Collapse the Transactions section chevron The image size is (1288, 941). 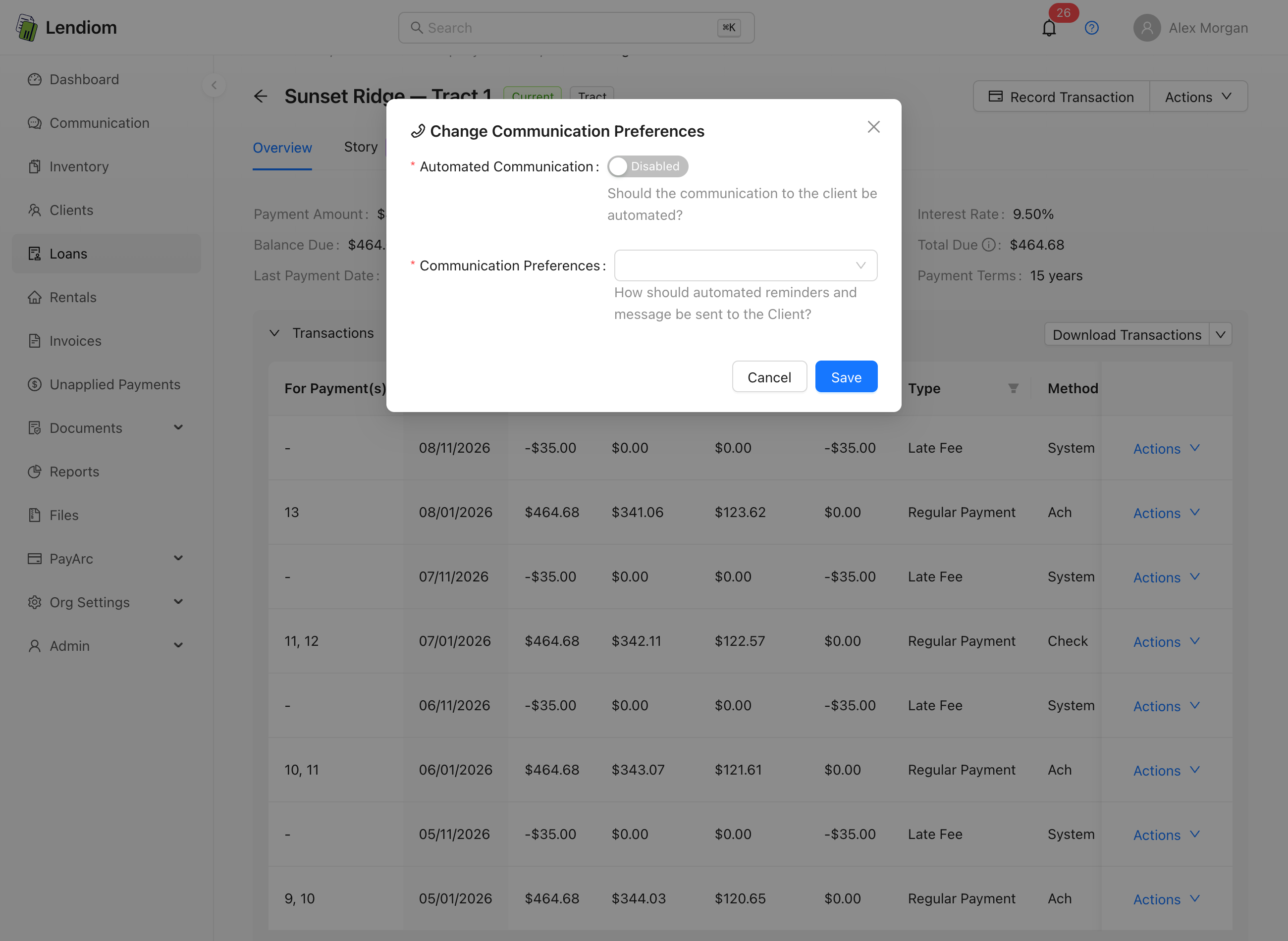click(x=274, y=333)
